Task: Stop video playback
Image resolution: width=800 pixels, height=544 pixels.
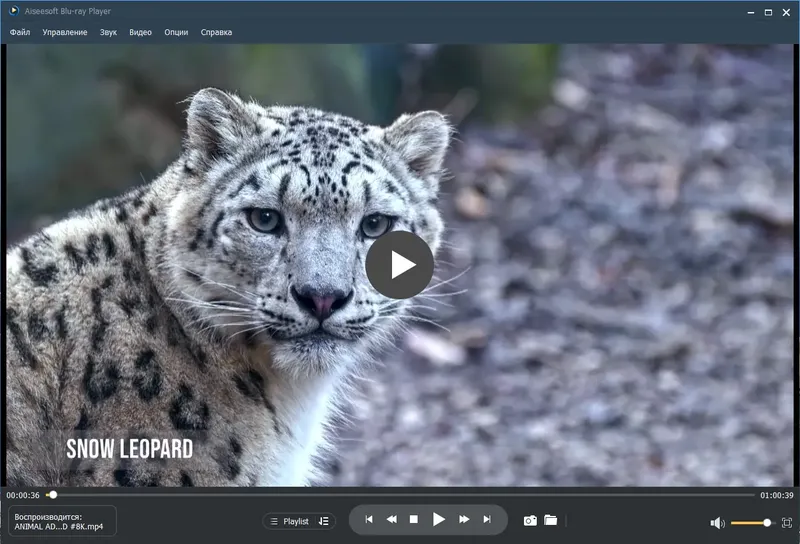Action: (414, 520)
